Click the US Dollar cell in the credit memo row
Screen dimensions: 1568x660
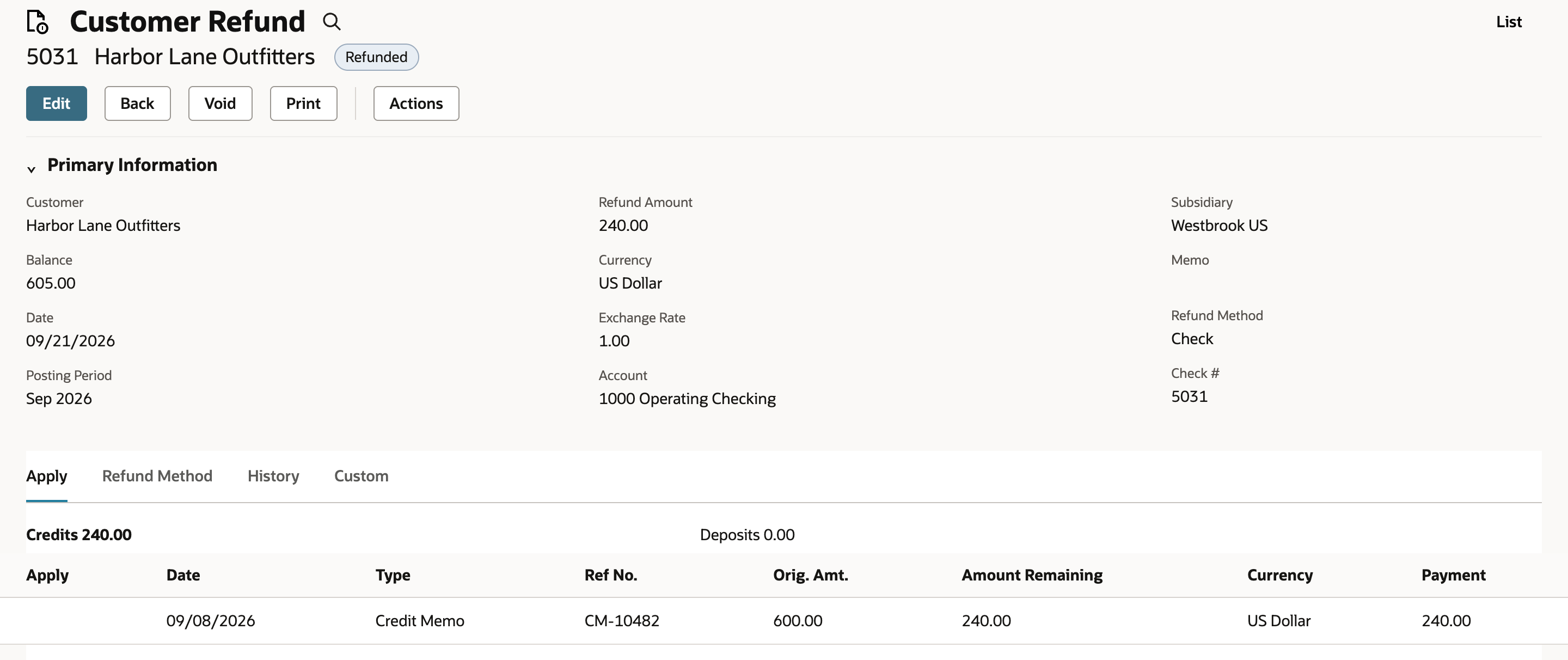pos(1278,620)
